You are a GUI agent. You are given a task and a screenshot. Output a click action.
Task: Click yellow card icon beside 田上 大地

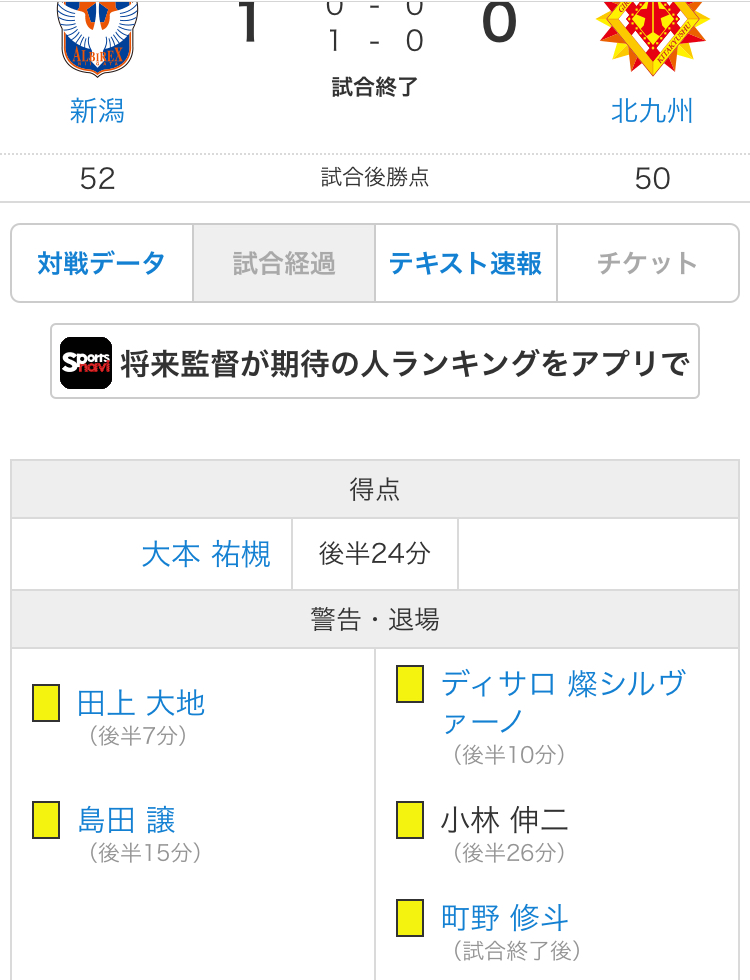tap(46, 703)
